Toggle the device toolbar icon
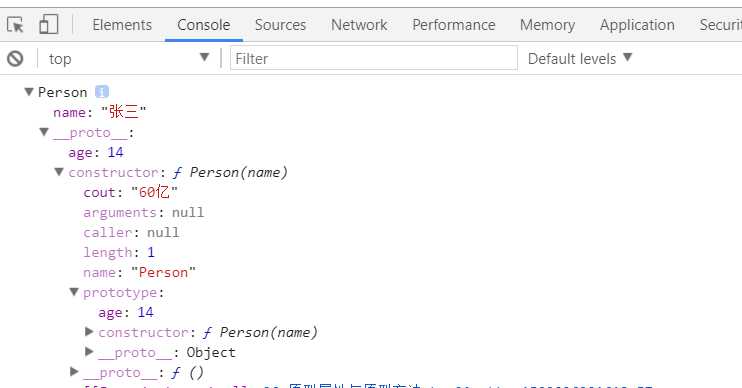742x388 pixels. point(48,24)
